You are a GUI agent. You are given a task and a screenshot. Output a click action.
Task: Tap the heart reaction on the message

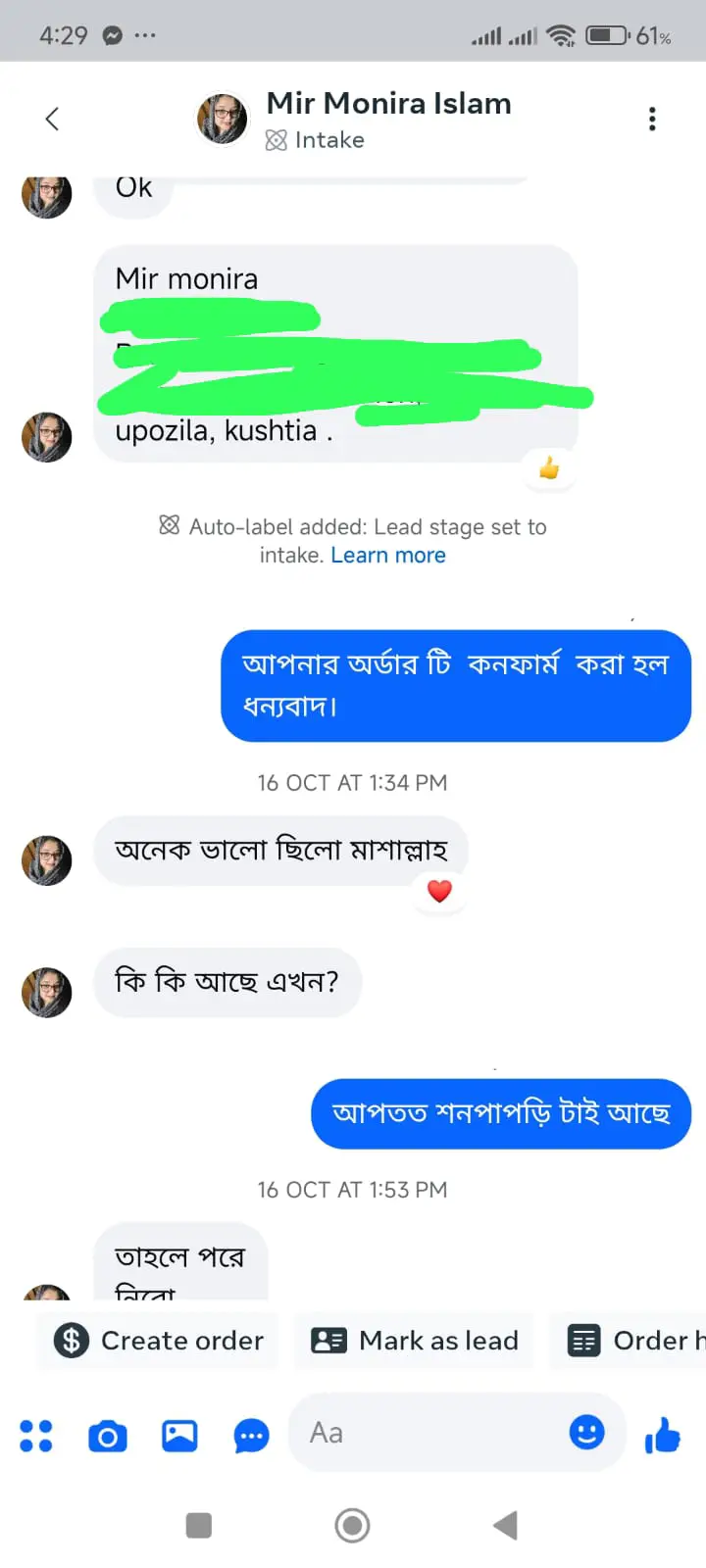click(x=439, y=891)
